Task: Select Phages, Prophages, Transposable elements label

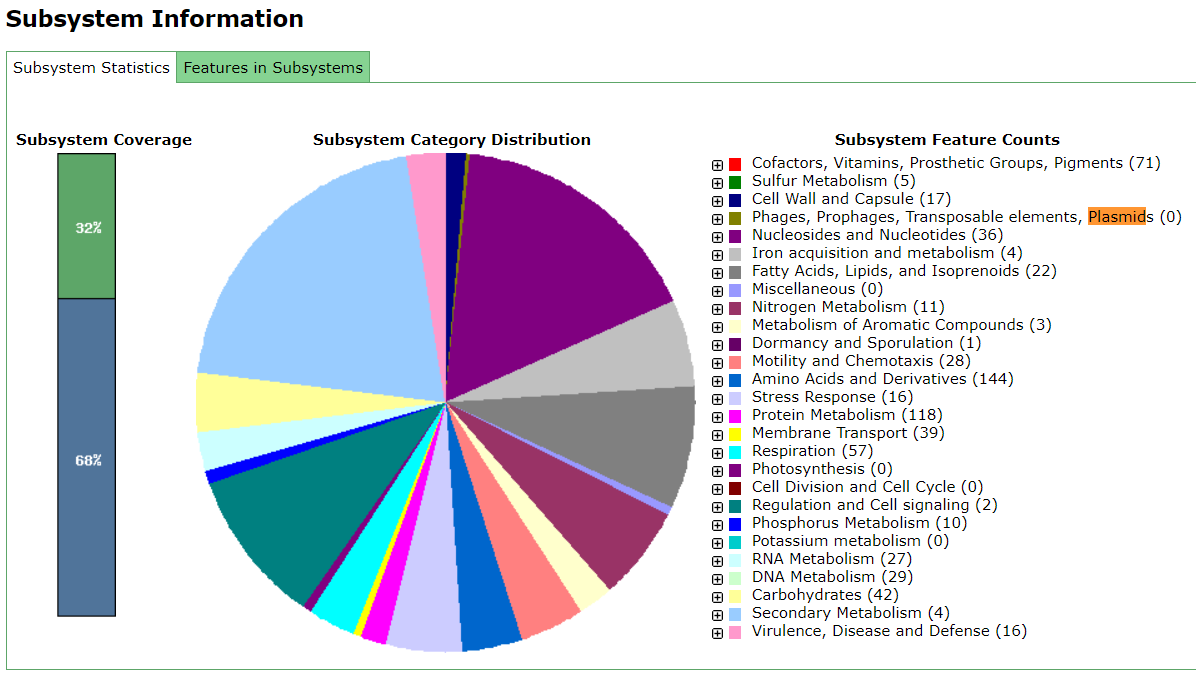Action: click(x=966, y=217)
